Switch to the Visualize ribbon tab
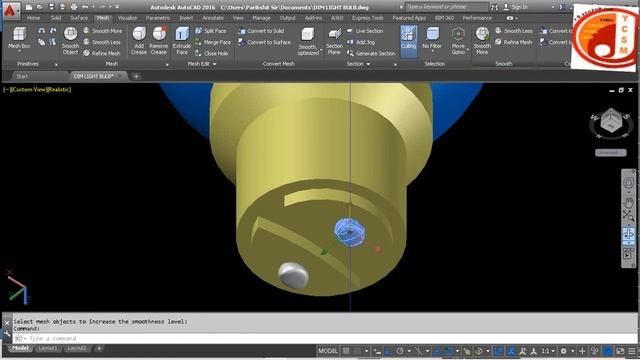This screenshot has width=640, height=360. (x=127, y=18)
